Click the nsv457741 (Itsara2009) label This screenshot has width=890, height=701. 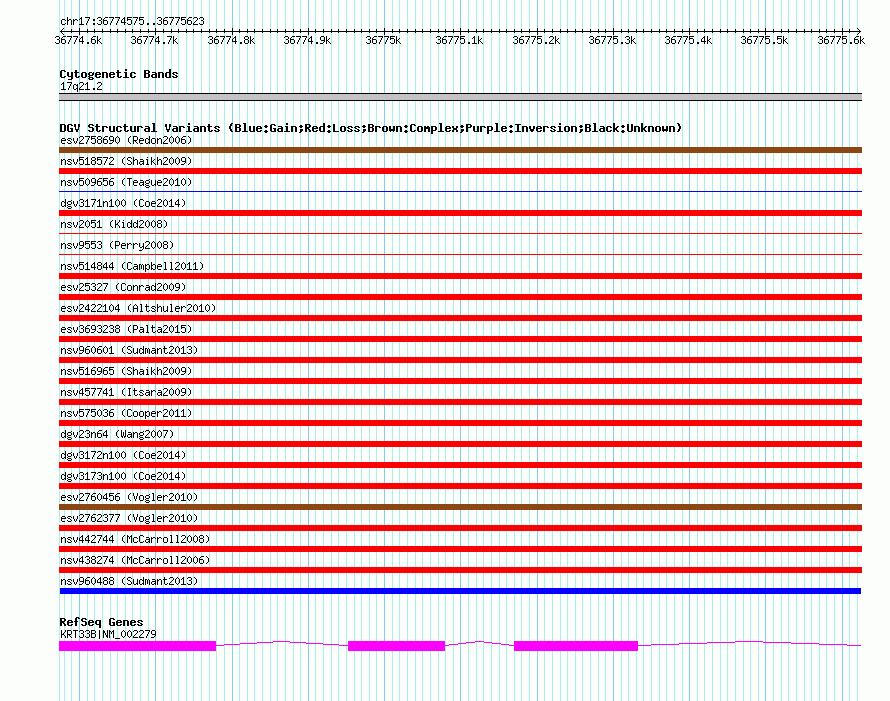pos(126,392)
